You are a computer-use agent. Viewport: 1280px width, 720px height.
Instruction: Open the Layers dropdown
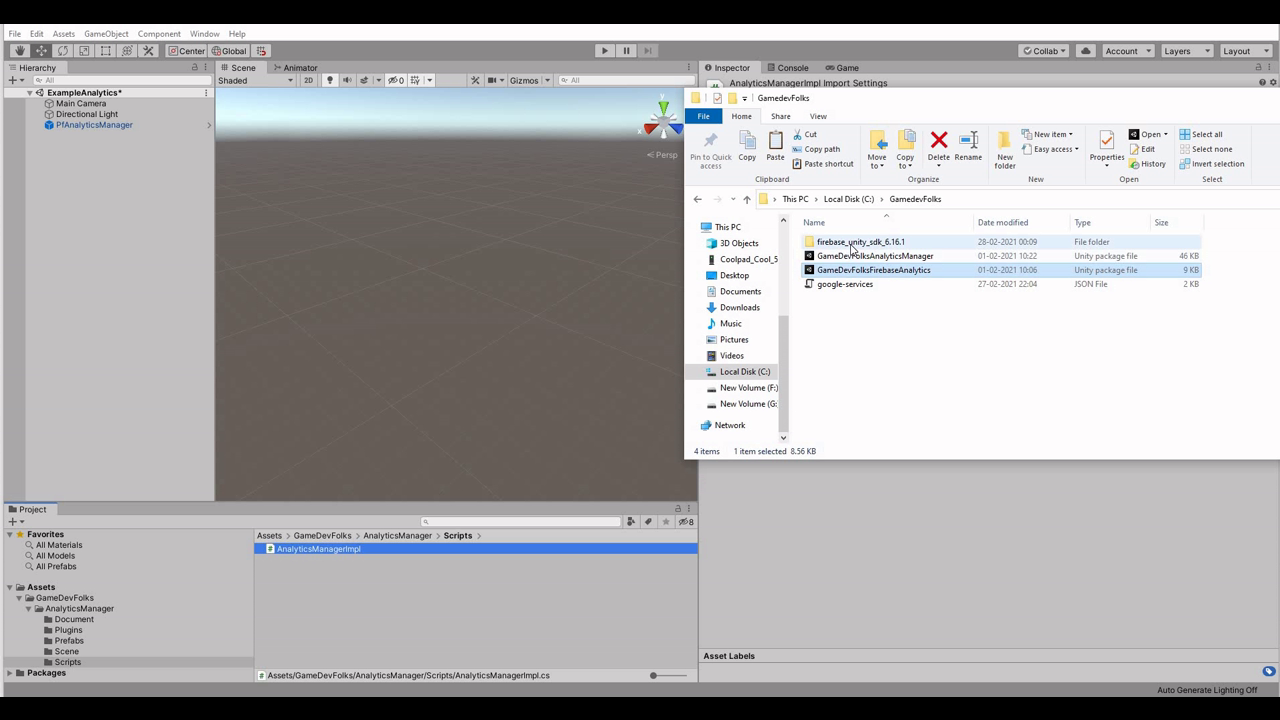tap(1186, 51)
